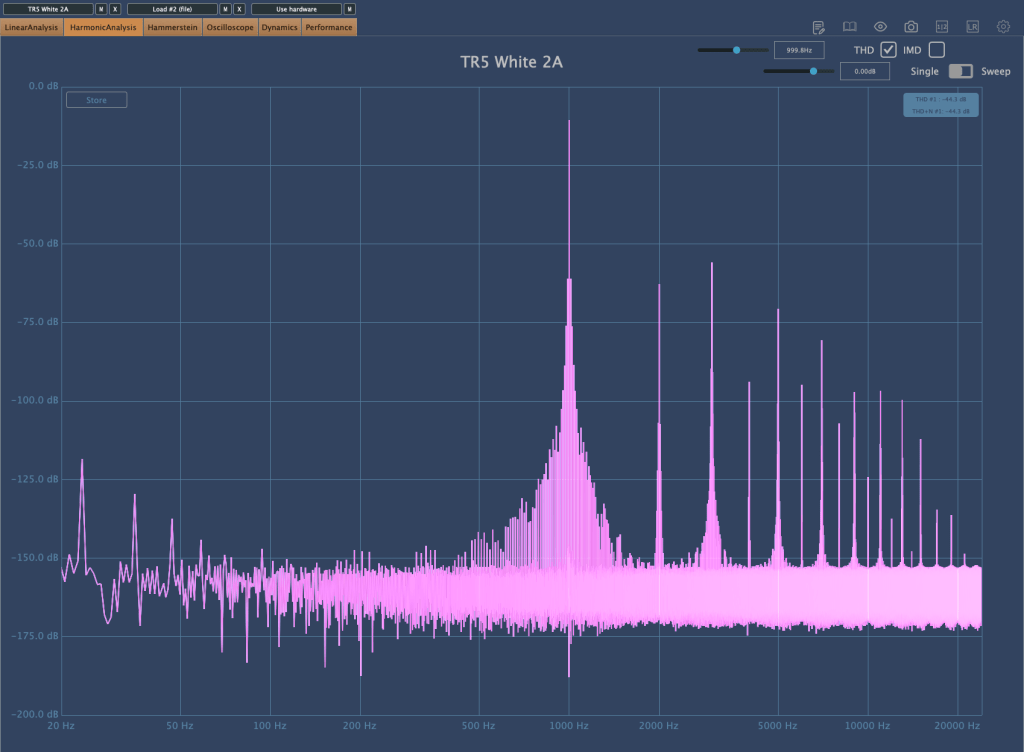Click the frequency slider handle
The image size is (1024, 752).
(737, 49)
